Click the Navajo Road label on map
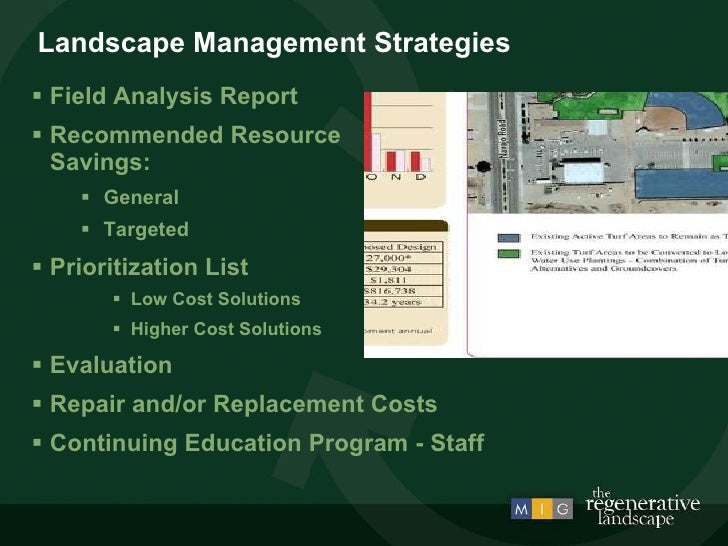 click(502, 140)
